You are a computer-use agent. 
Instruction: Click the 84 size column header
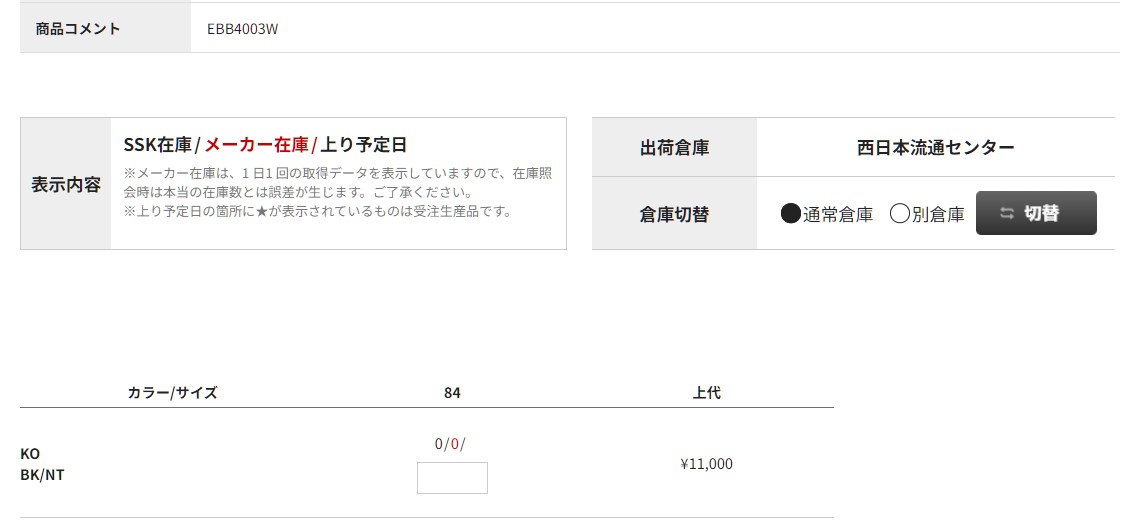pyautogui.click(x=452, y=393)
